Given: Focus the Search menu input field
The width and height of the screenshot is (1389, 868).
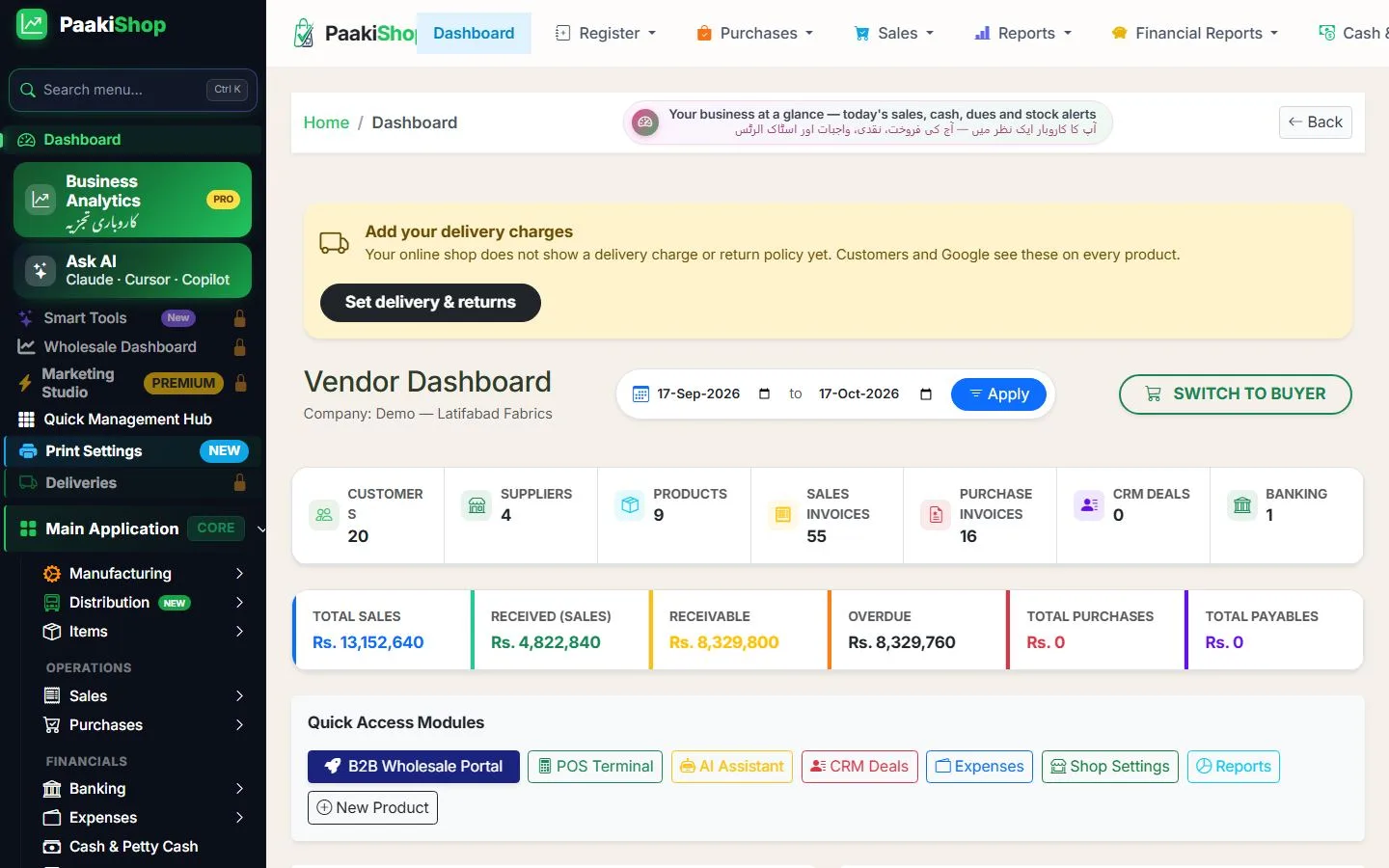Looking at the screenshot, I should point(133,90).
